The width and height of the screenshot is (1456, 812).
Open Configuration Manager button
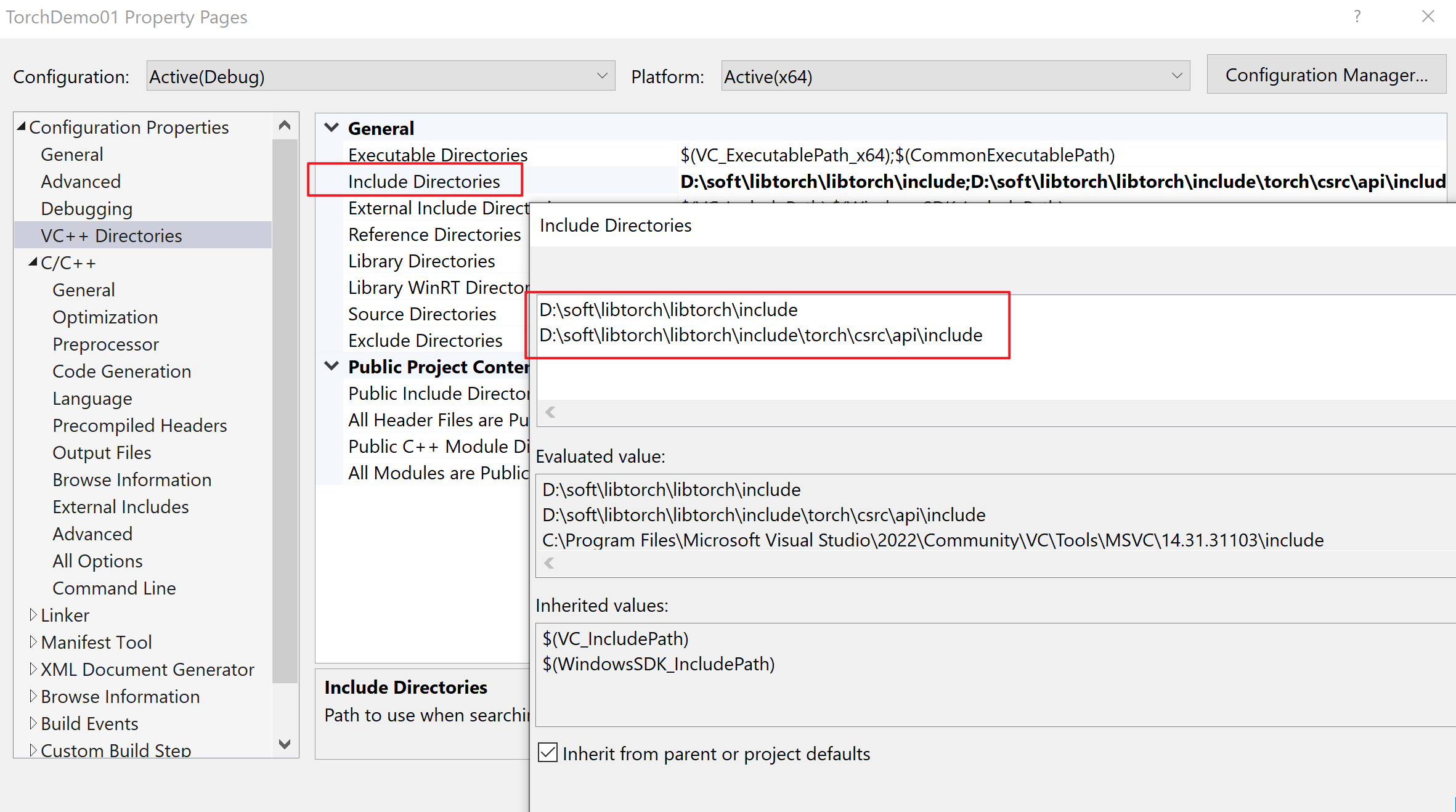1326,75
